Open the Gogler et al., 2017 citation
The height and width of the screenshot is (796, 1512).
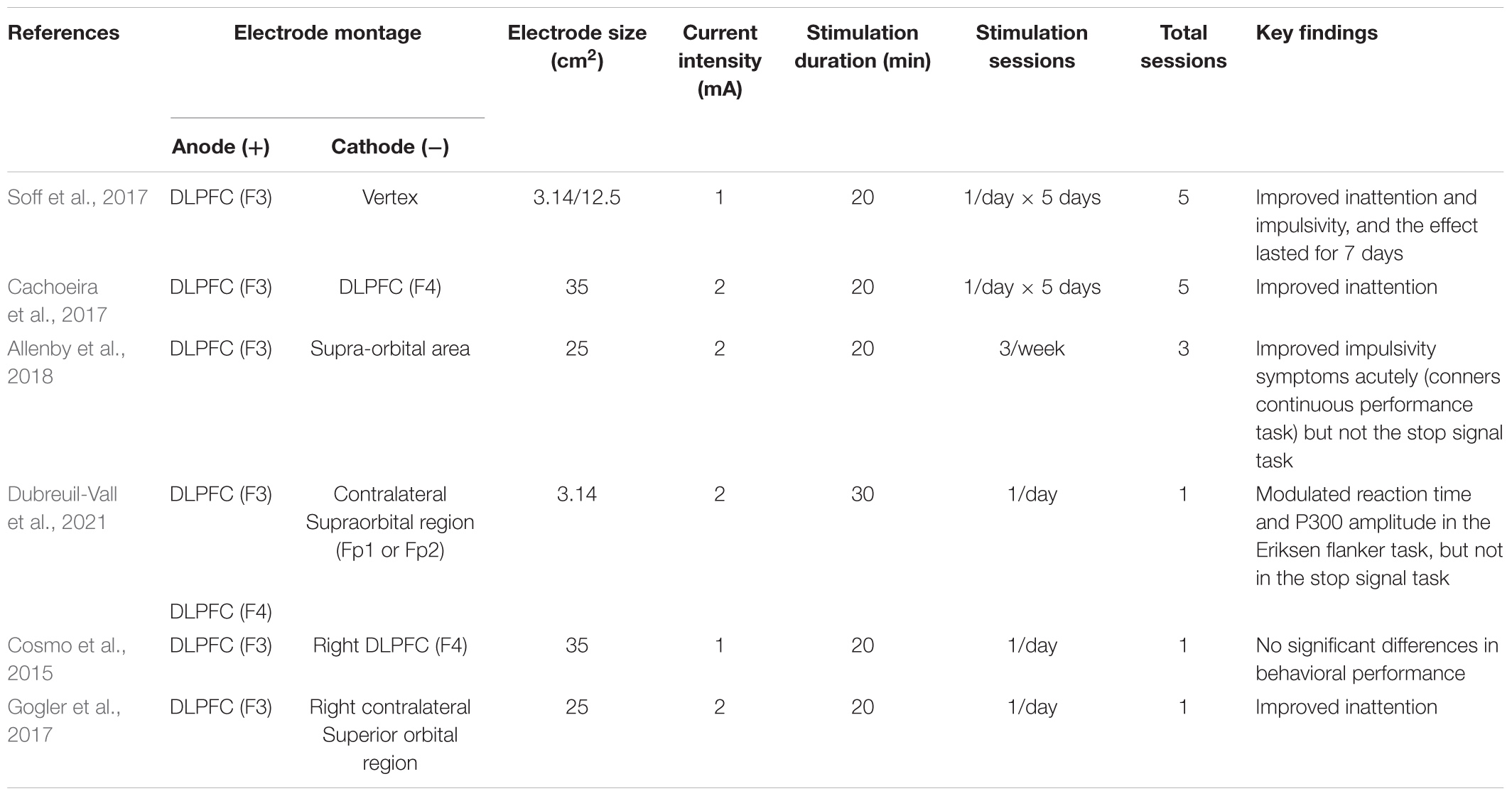(x=64, y=721)
